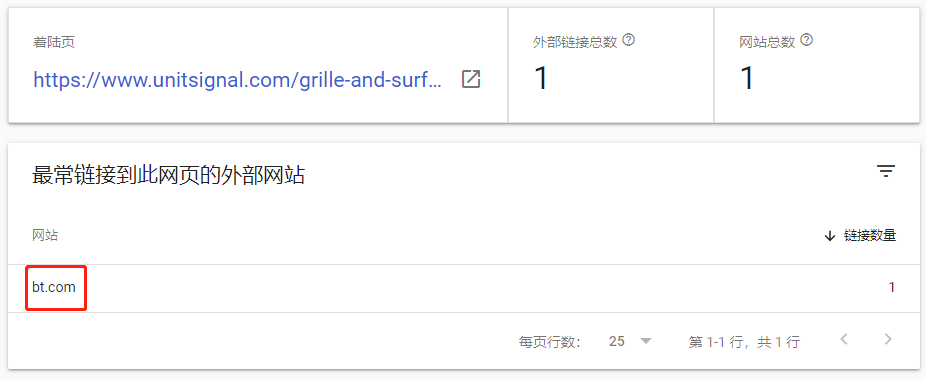The image size is (926, 380).
Task: Open the unitsignal.com landing page URL
Action: [x=237, y=79]
